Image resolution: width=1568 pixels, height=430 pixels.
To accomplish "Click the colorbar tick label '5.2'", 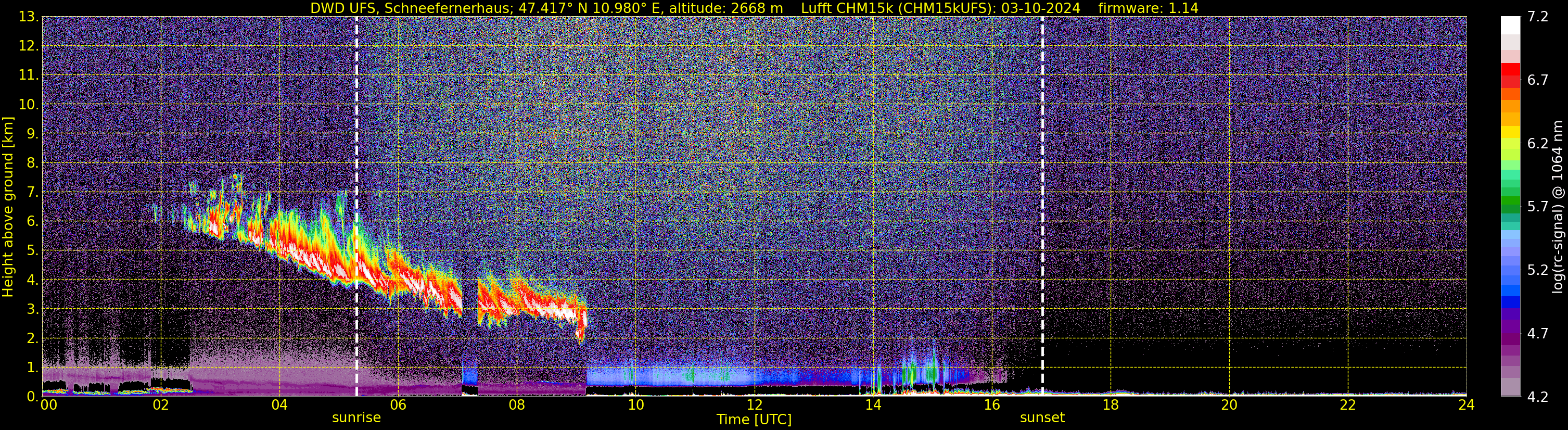I will [x=1538, y=270].
